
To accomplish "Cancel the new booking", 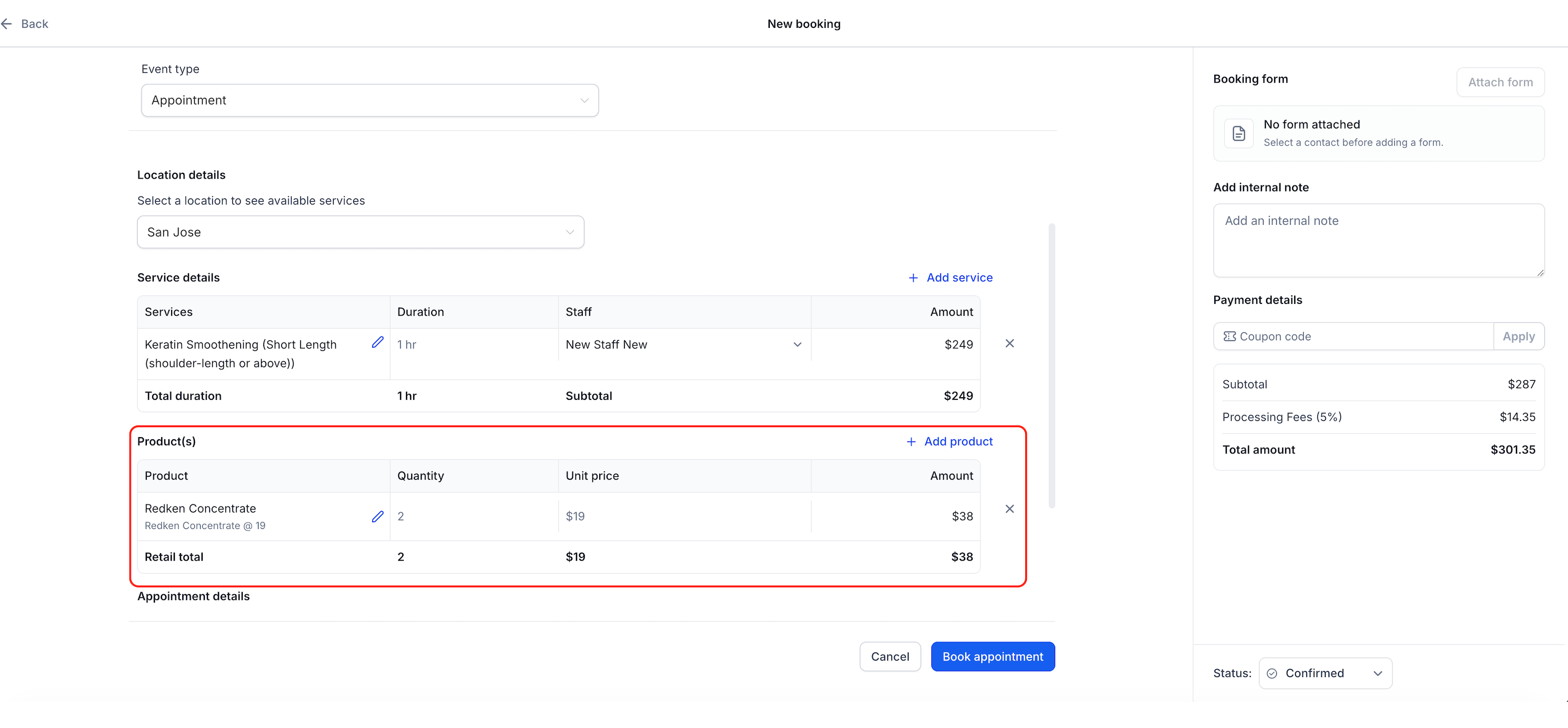I will click(889, 657).
